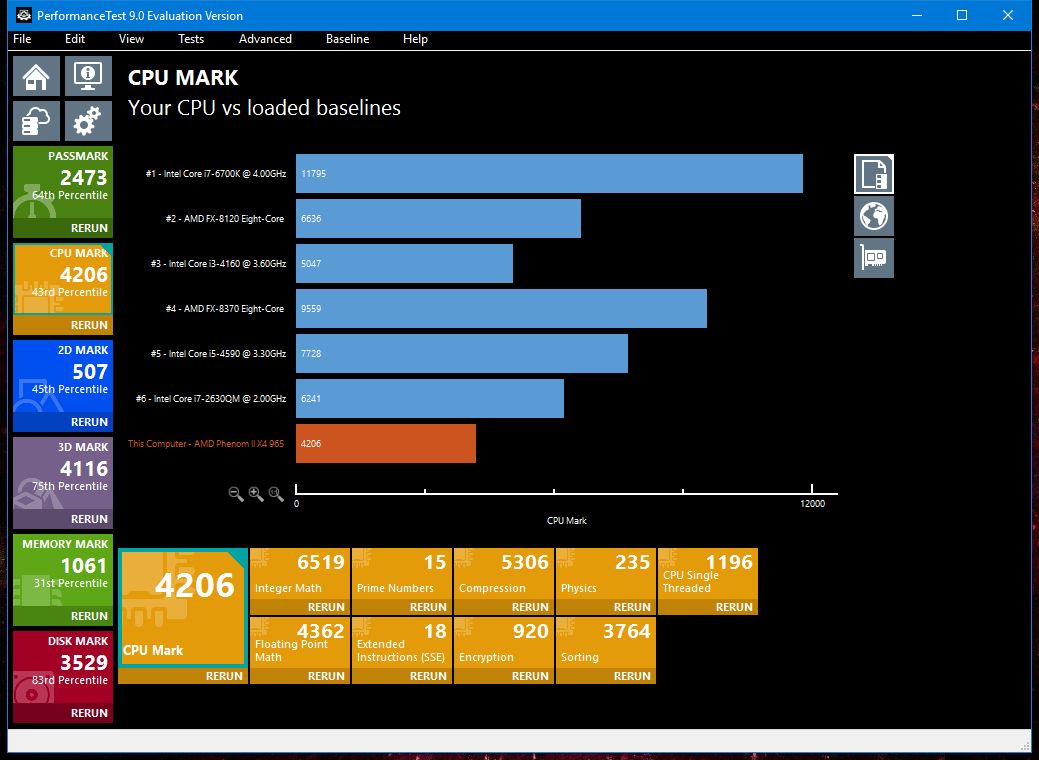
Task: Click the baseline file chart view icon
Action: (873, 174)
